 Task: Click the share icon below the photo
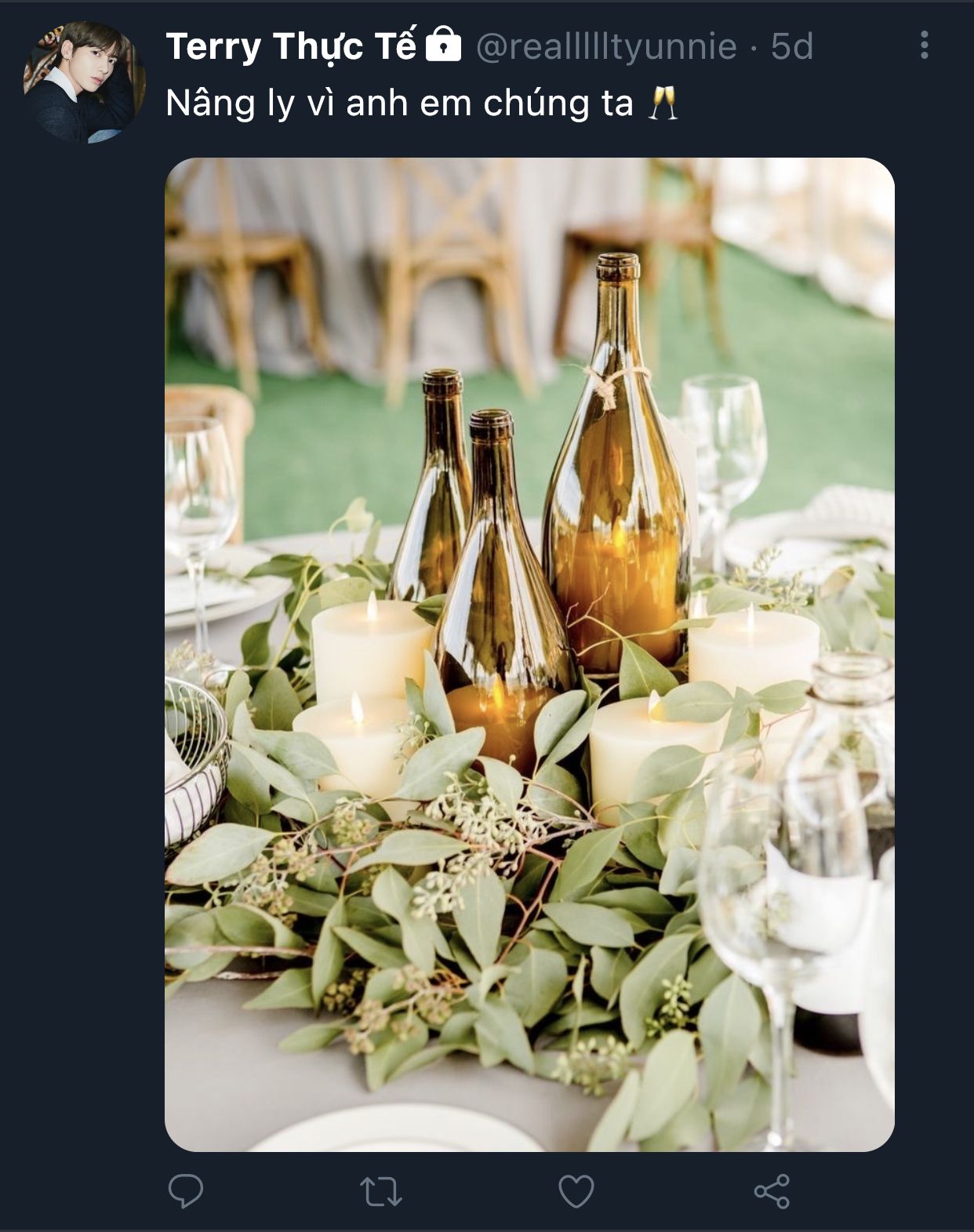pyautogui.click(x=772, y=1191)
